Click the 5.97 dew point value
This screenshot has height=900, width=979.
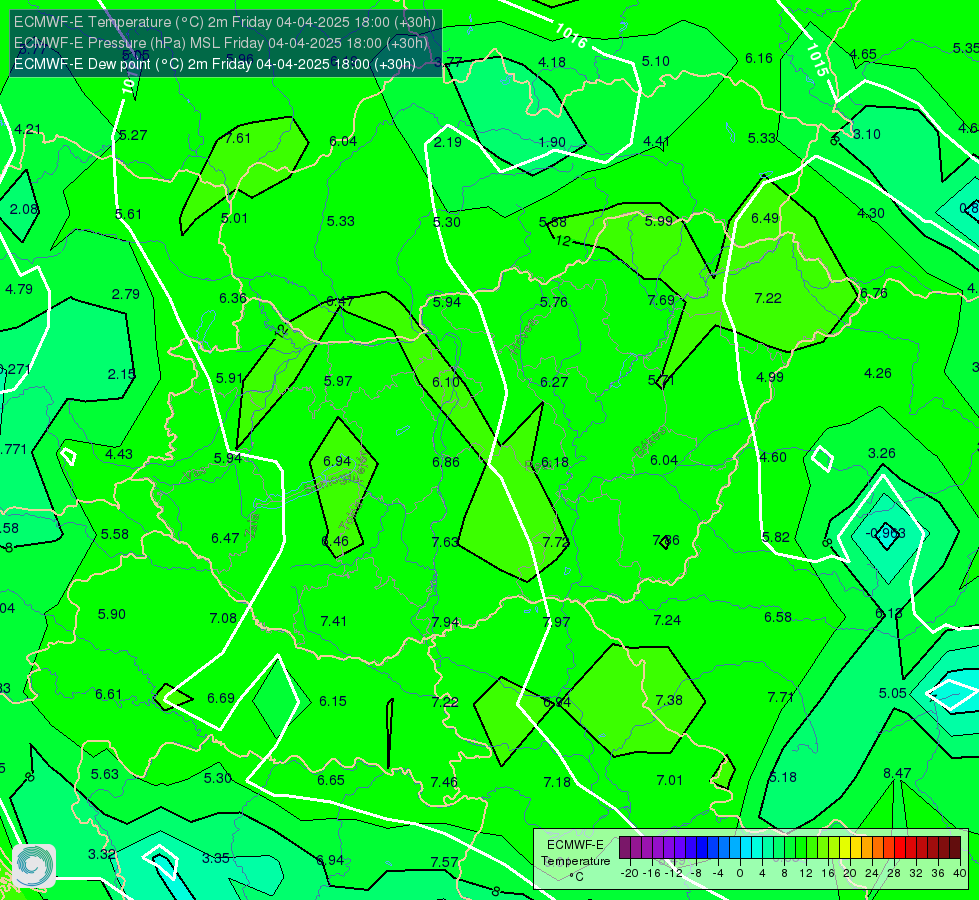coord(338,380)
